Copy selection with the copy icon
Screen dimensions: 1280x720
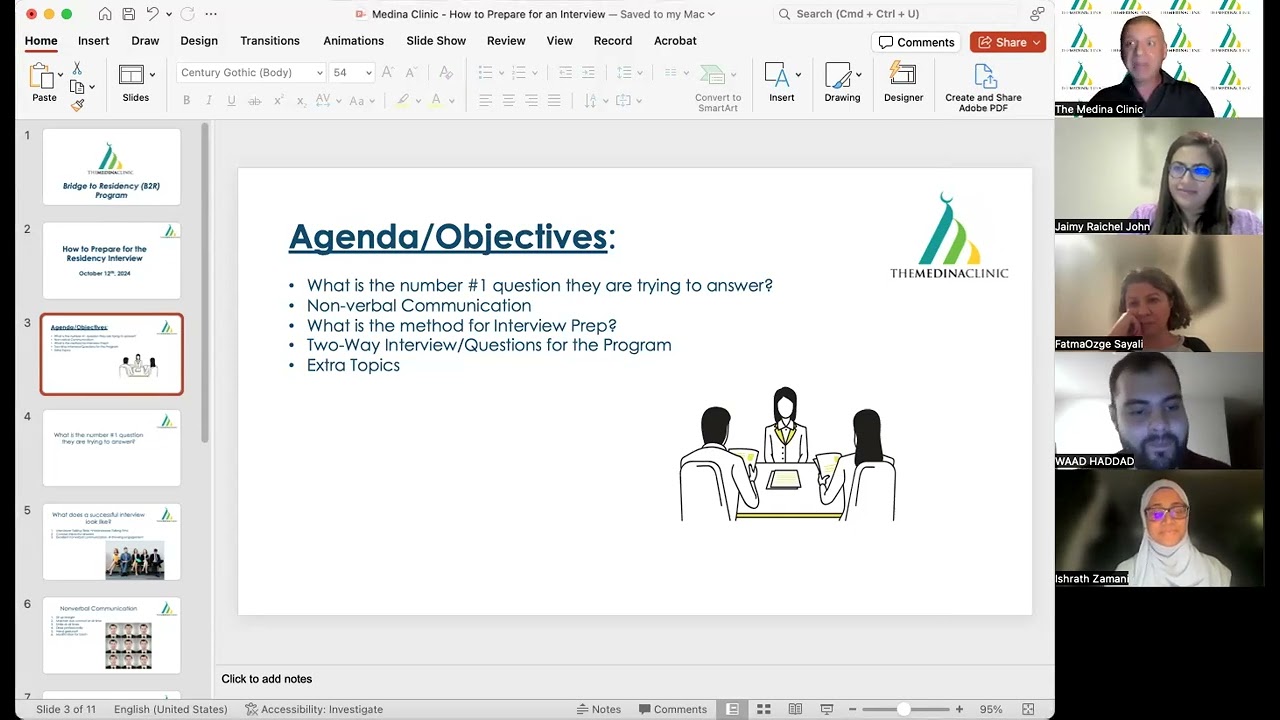tap(76, 87)
